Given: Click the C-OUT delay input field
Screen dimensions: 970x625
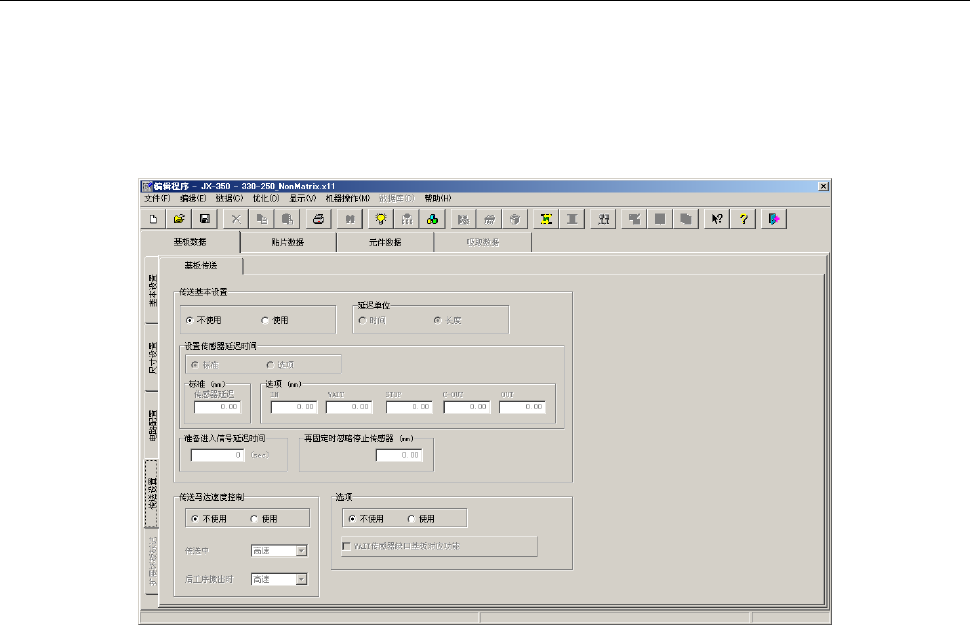Looking at the screenshot, I should [466, 407].
